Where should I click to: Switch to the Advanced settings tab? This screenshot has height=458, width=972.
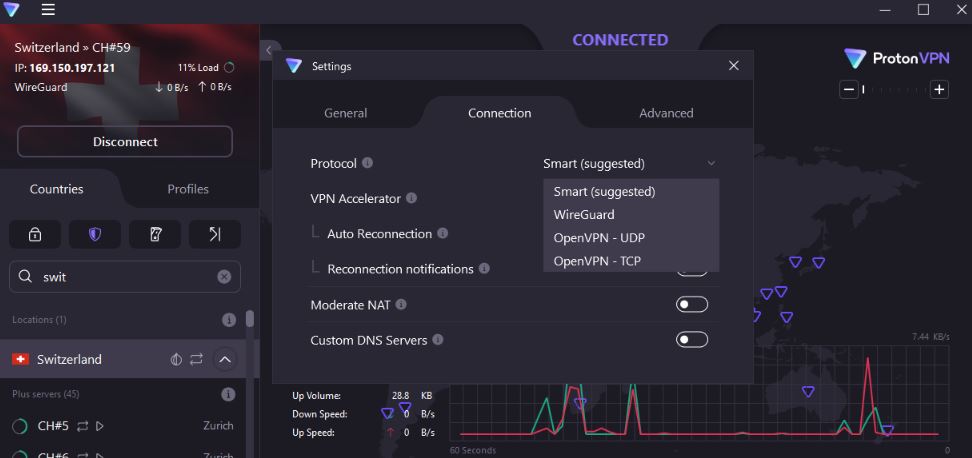click(x=666, y=113)
